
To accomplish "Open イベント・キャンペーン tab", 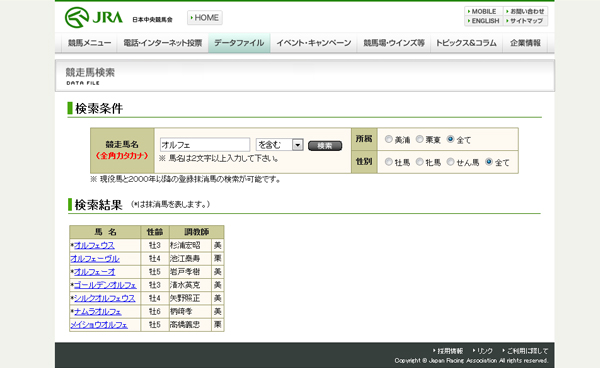I will (x=314, y=43).
